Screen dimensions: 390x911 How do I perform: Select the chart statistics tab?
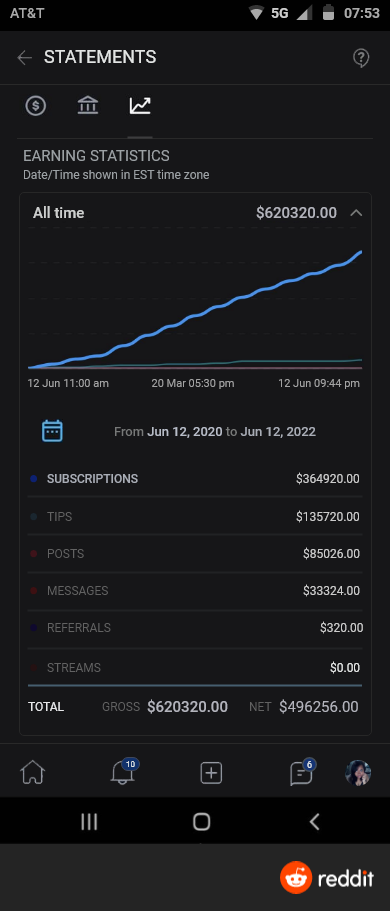[x=140, y=106]
